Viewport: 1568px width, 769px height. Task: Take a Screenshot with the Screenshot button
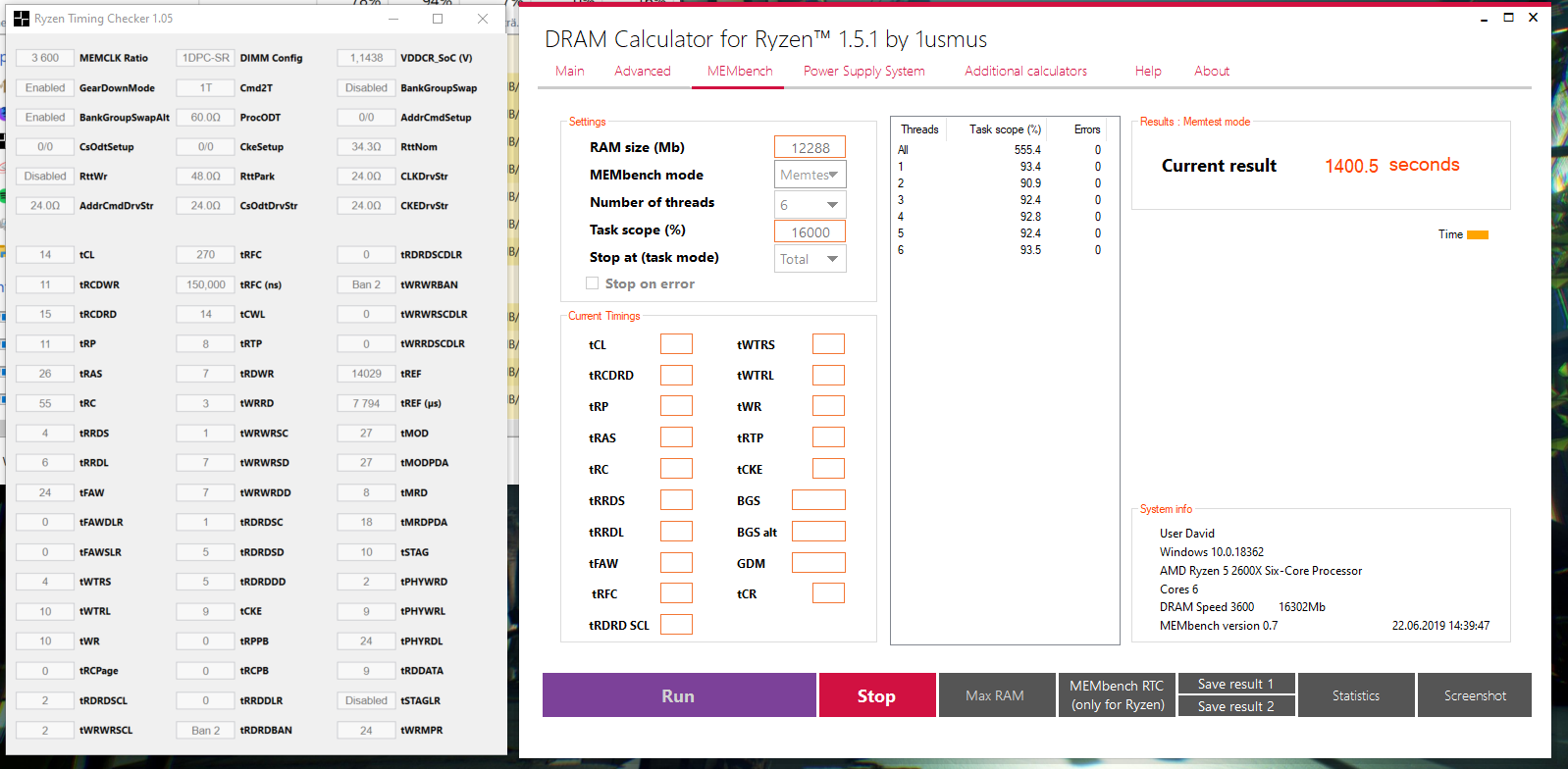pyautogui.click(x=1475, y=695)
